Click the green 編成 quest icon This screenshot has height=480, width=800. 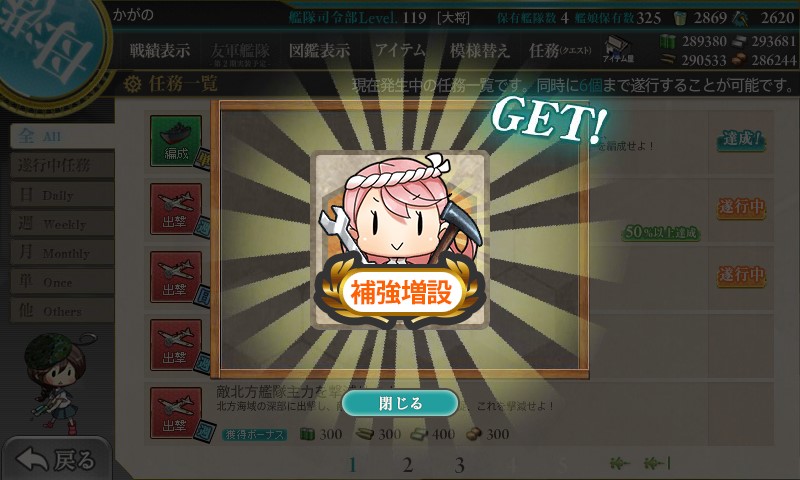(x=176, y=141)
